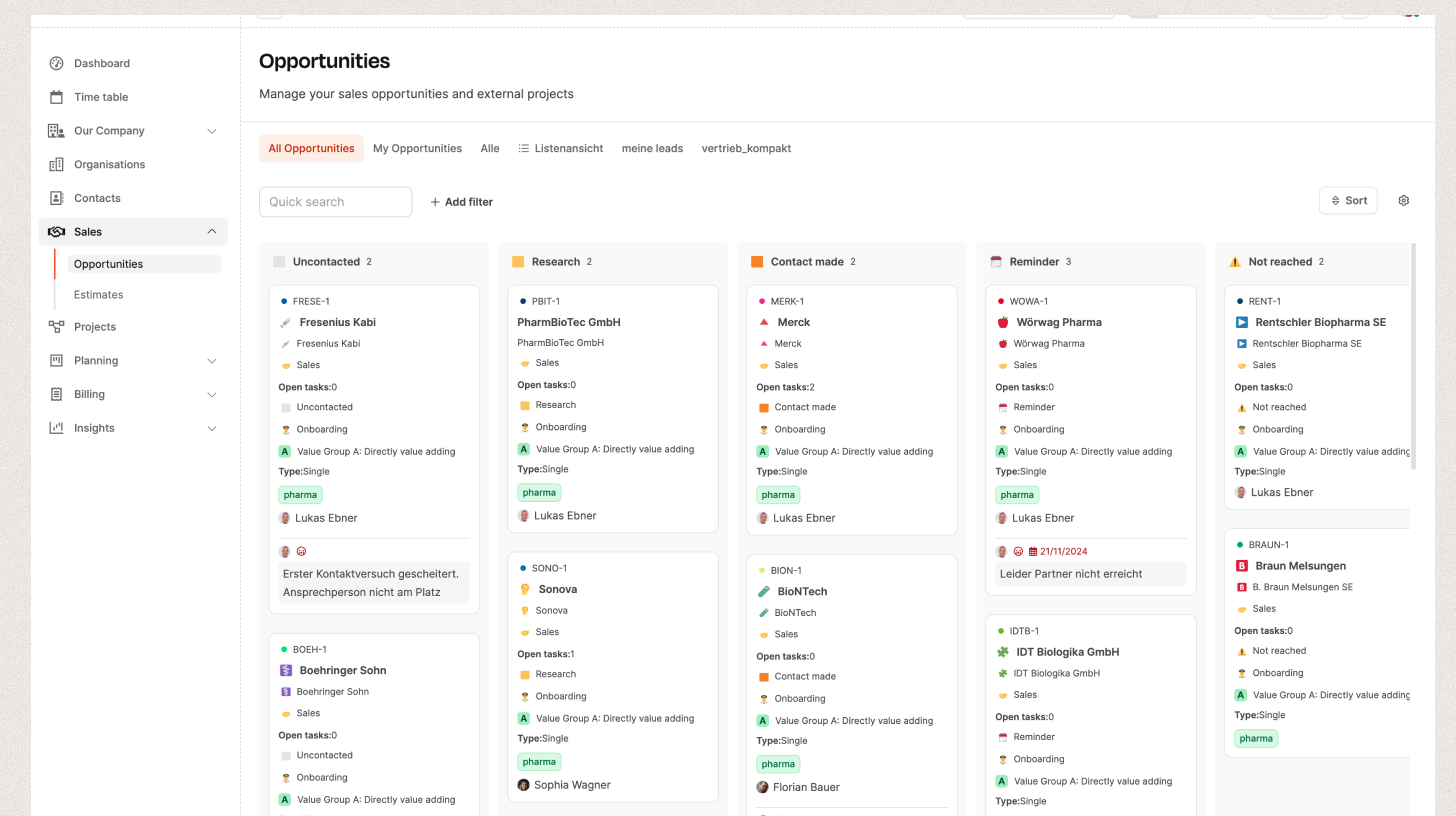Click the Research column yellow square icon
This screenshot has height=816, width=1456.
tap(518, 262)
